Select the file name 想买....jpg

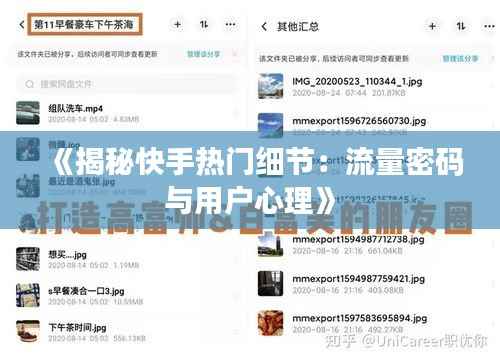pos(67,255)
